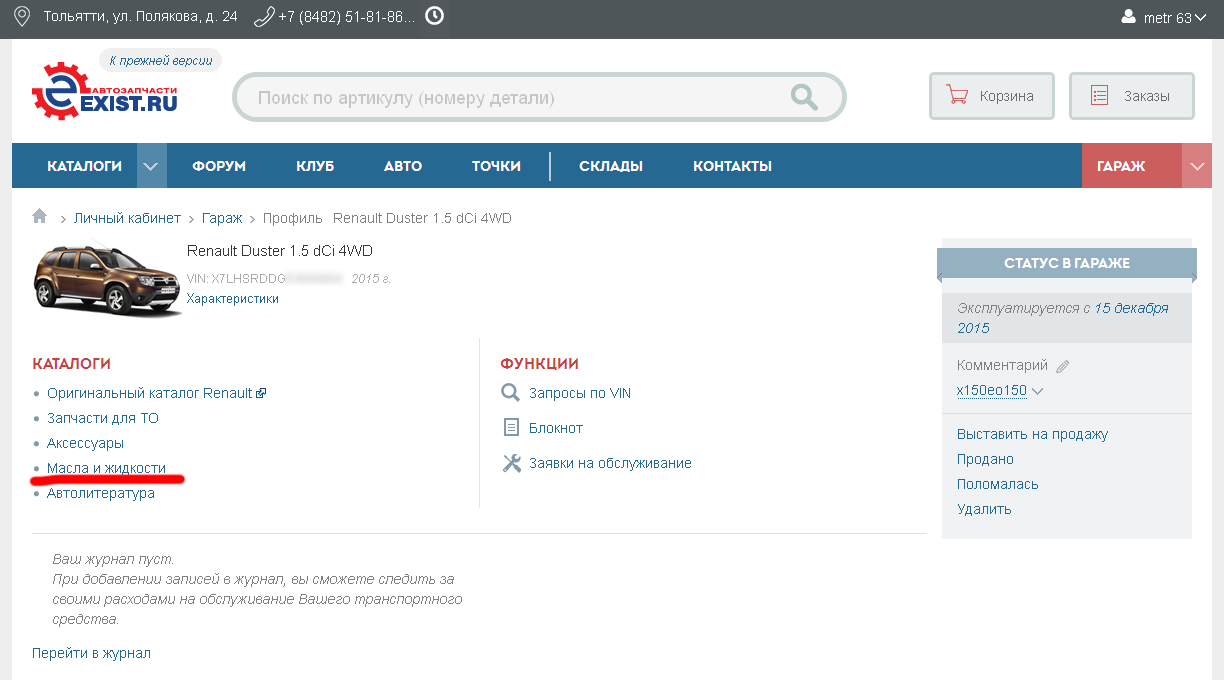
Task: Click the Renault Duster car thumbnail
Action: pos(107,278)
